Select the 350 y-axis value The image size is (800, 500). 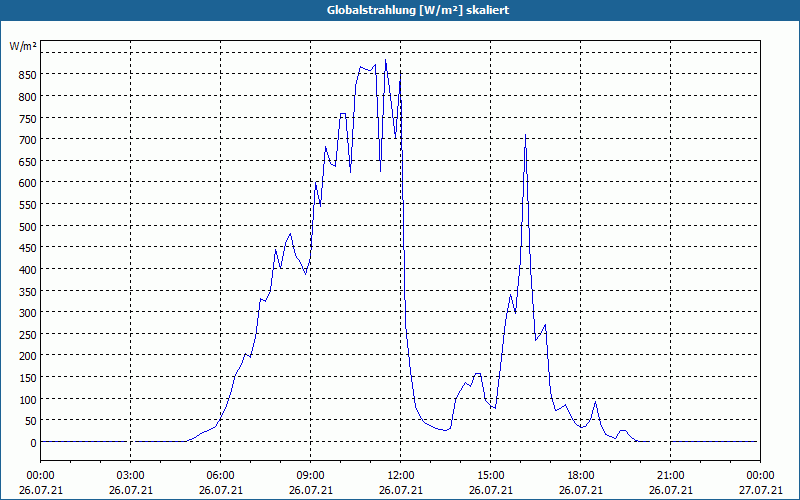27,291
